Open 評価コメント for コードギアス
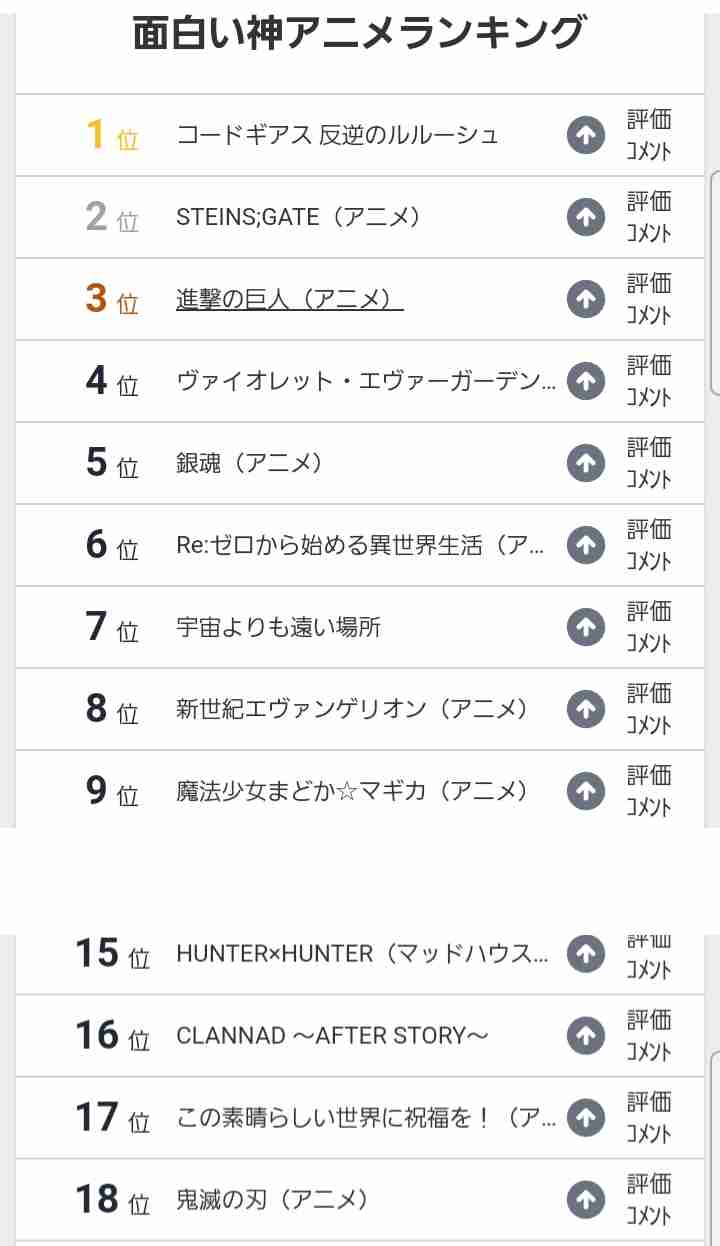This screenshot has height=1246, width=720. click(649, 135)
